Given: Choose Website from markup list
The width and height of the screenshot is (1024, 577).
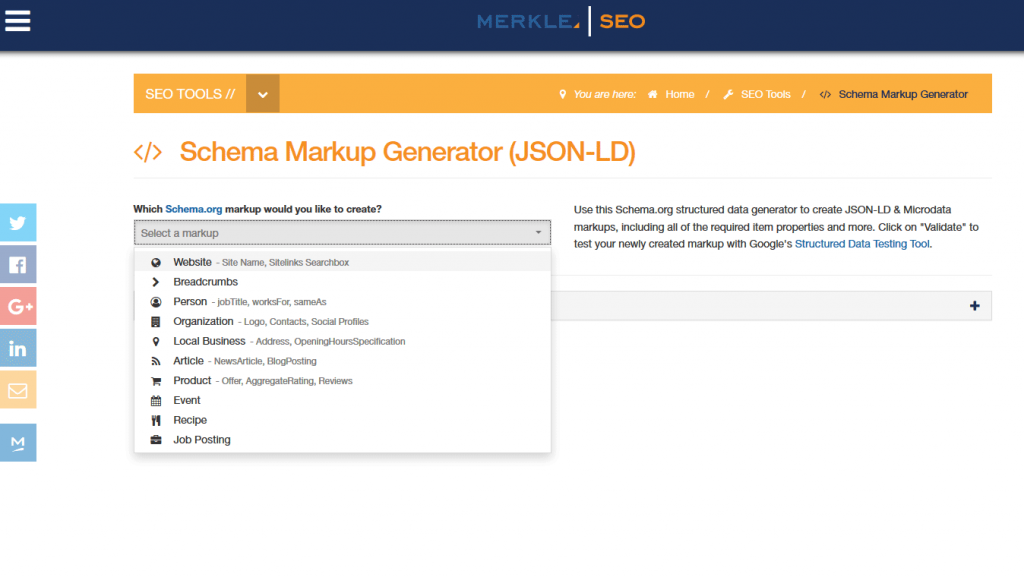Looking at the screenshot, I should click(x=342, y=262).
